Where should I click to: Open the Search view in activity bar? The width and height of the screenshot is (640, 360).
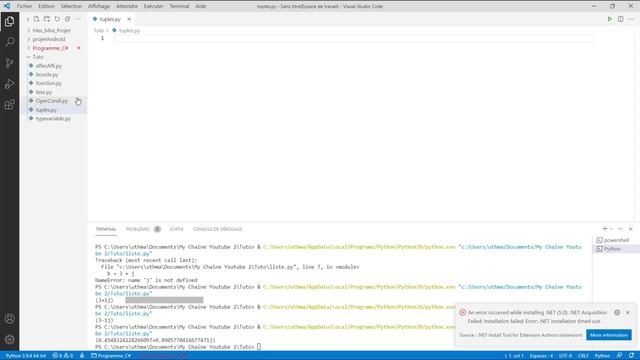coord(9,42)
